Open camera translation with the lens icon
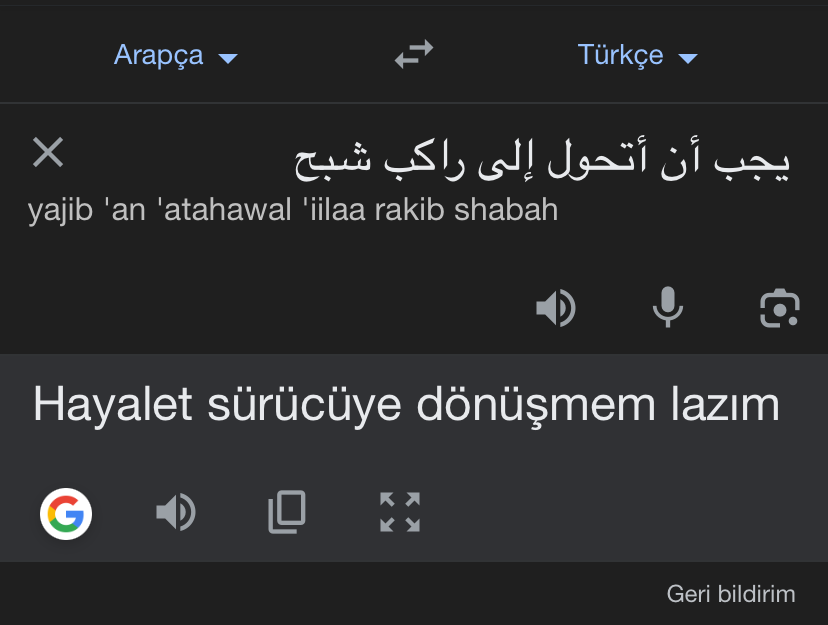Viewport: 828px width, 625px height. point(779,308)
